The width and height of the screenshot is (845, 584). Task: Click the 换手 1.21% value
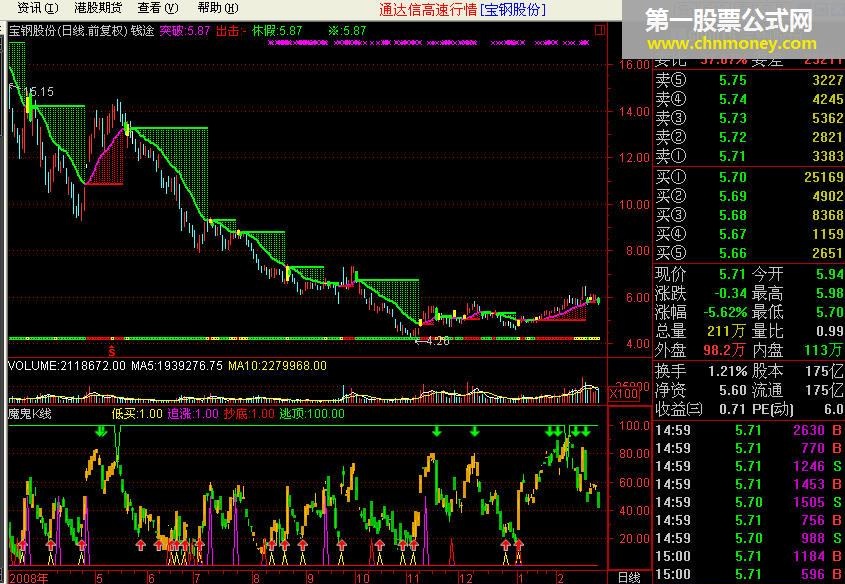tap(728, 371)
